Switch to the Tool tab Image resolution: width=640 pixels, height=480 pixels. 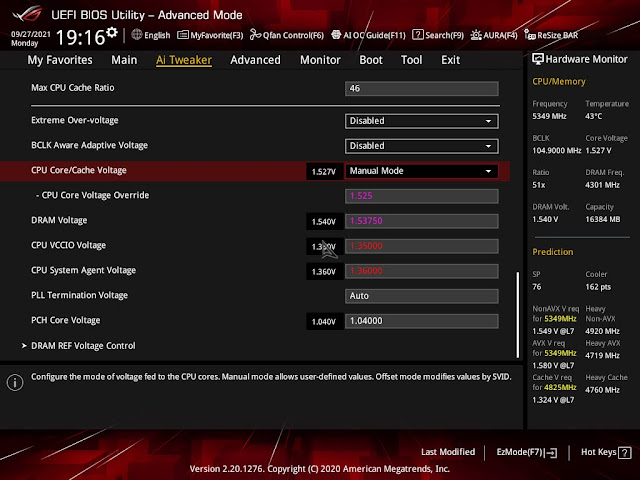411,60
